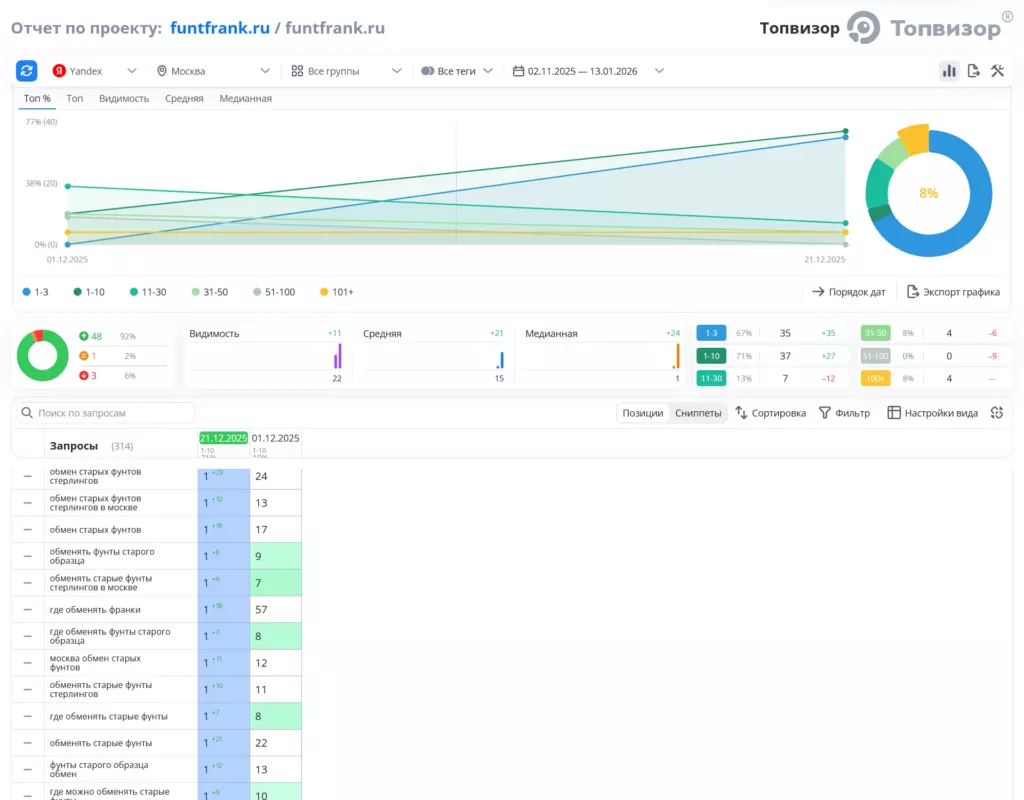This screenshot has width=1024, height=800.
Task: Toggle the 101+ series in chart legend
Action: tap(336, 292)
